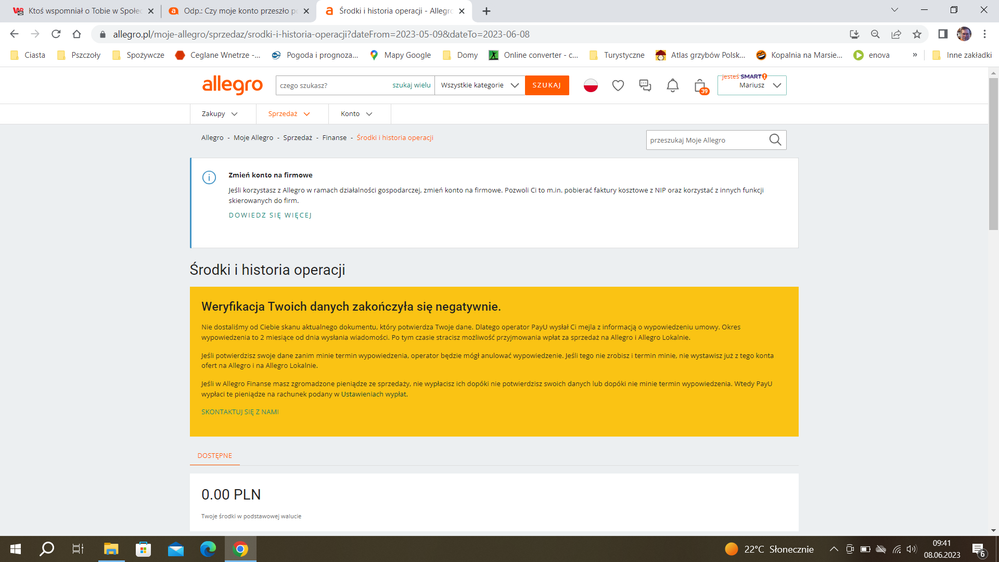This screenshot has width=999, height=562.
Task: Go to Finanse breadcrumb
Action: coord(334,138)
